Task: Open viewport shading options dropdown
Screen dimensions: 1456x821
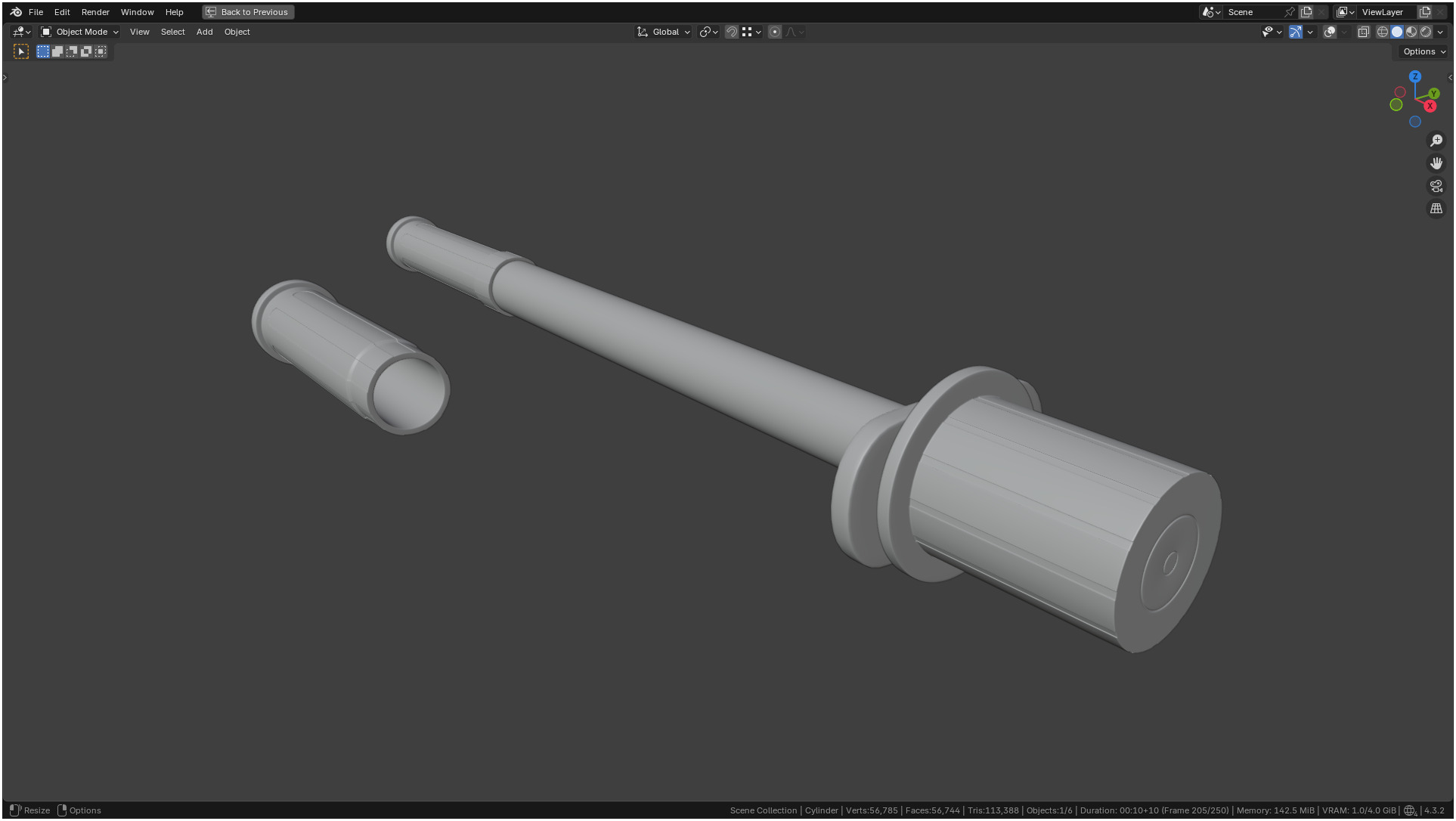Action: (1440, 32)
